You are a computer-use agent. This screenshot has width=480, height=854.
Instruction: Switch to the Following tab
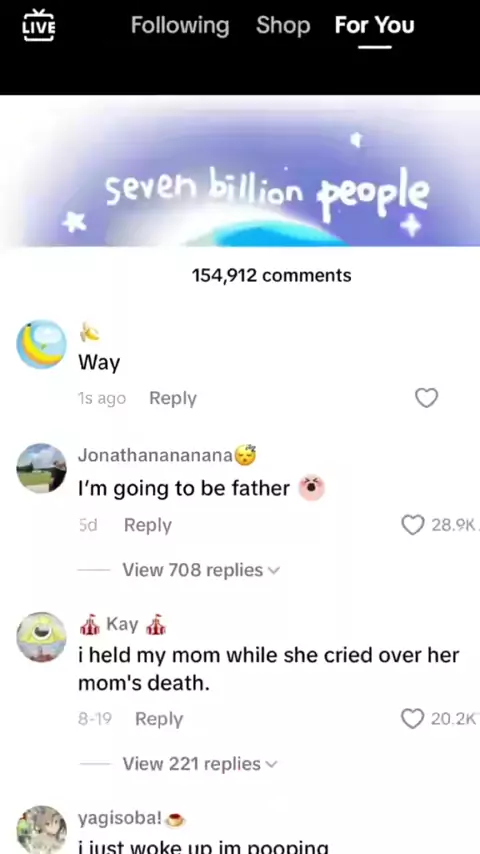[x=180, y=26]
